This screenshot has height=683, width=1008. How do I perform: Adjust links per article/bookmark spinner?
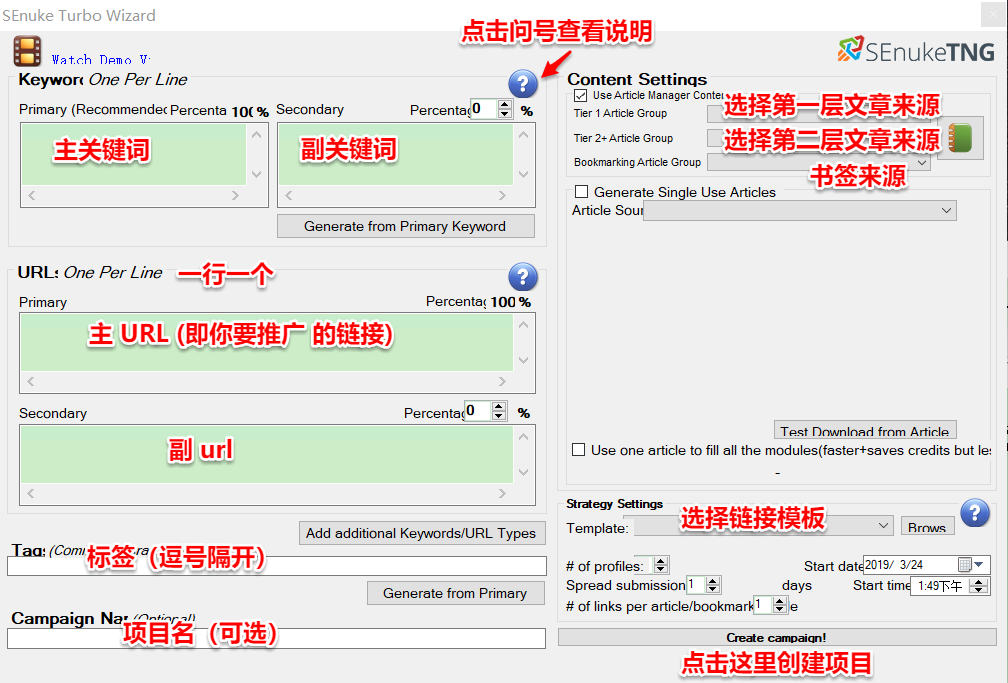780,605
